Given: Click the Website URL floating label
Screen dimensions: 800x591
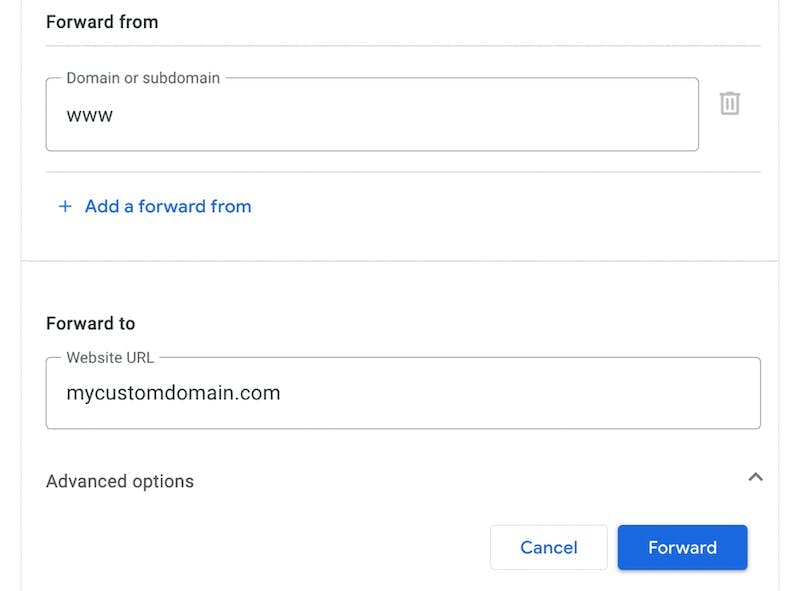Looking at the screenshot, I should [110, 357].
